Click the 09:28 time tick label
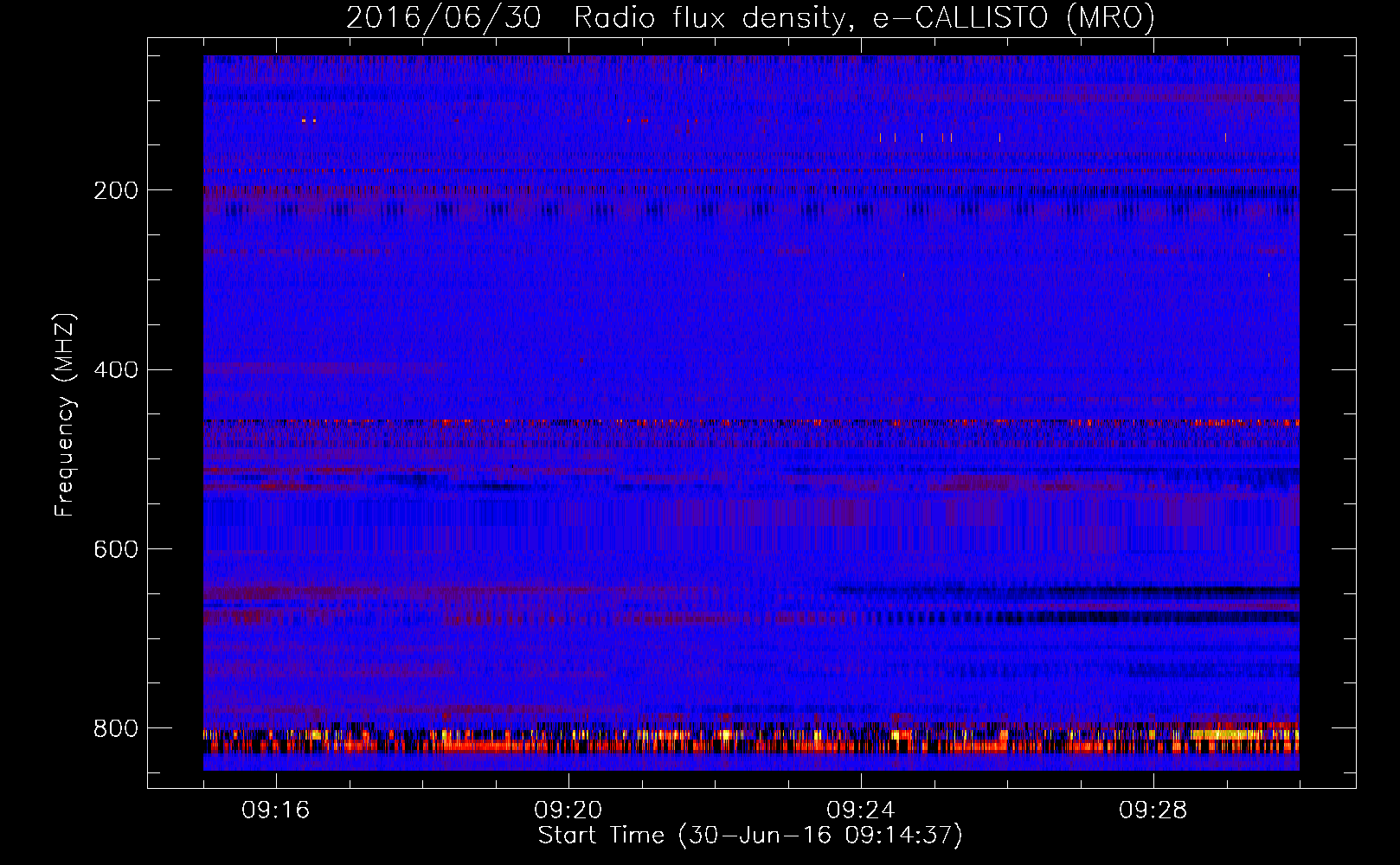1400x865 pixels. 1153,811
